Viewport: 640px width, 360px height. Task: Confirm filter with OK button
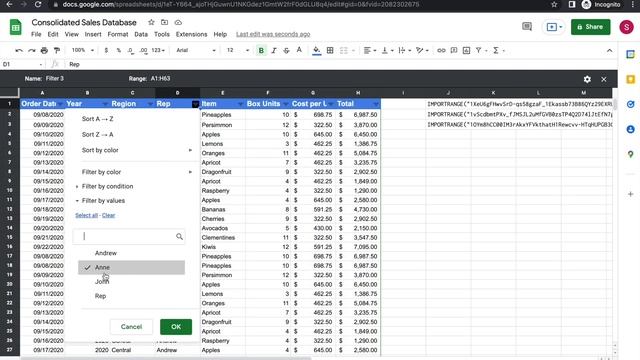pos(176,327)
